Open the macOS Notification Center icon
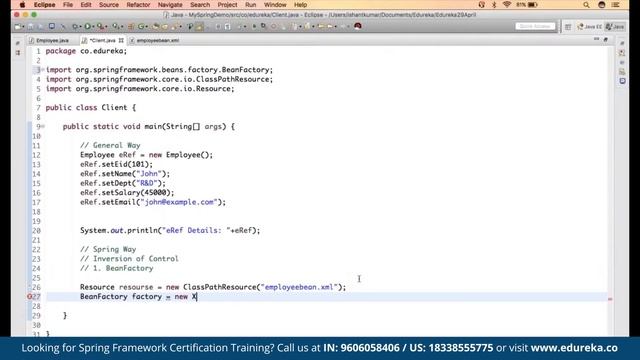This screenshot has width=640, height=360. coord(616,5)
